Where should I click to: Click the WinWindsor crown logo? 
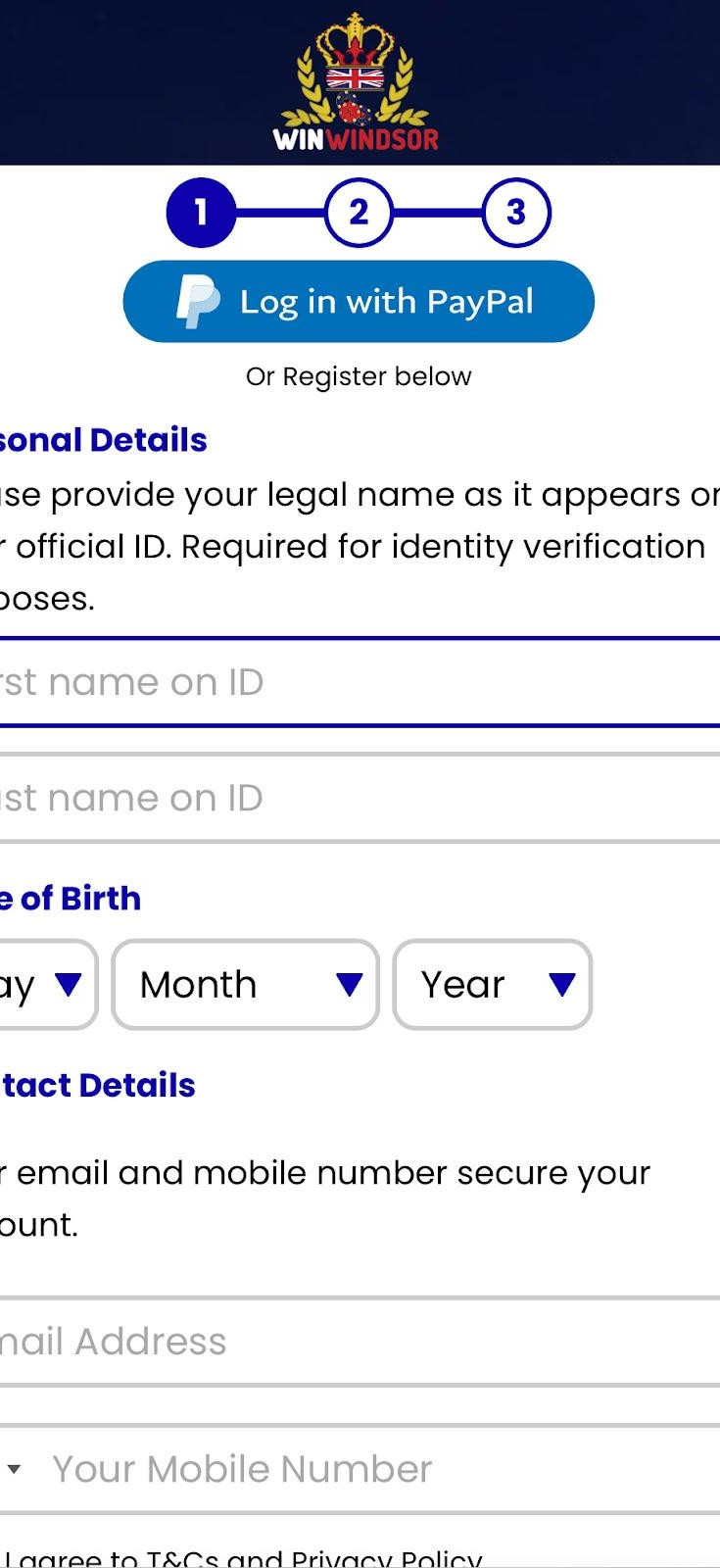pyautogui.click(x=357, y=83)
